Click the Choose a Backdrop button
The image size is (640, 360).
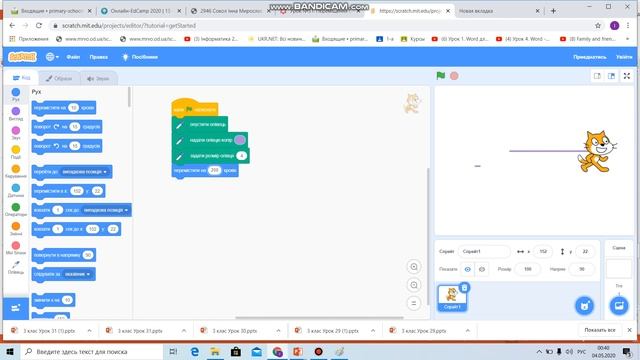tap(619, 306)
